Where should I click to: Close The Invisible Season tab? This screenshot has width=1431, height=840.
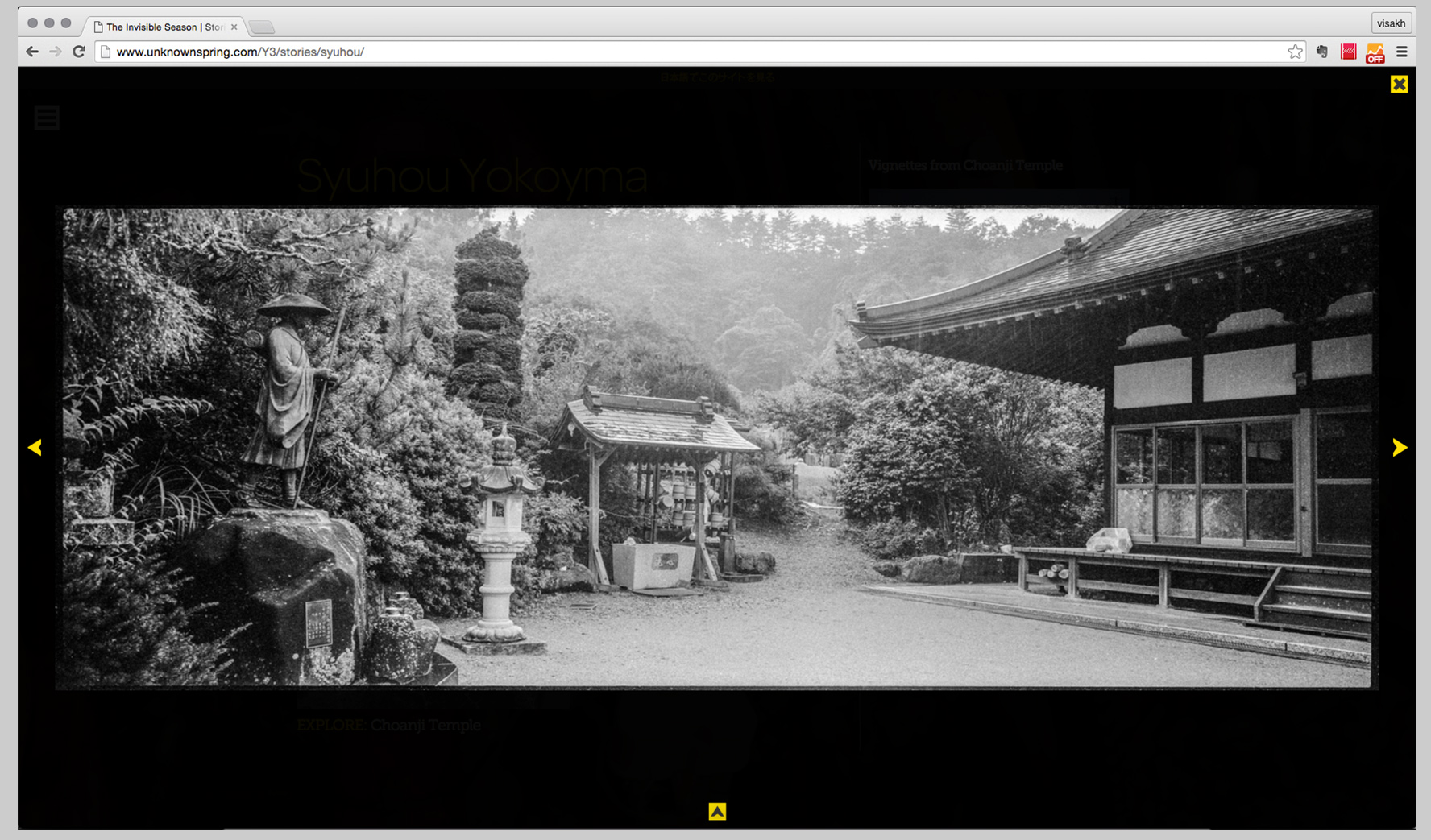point(234,27)
